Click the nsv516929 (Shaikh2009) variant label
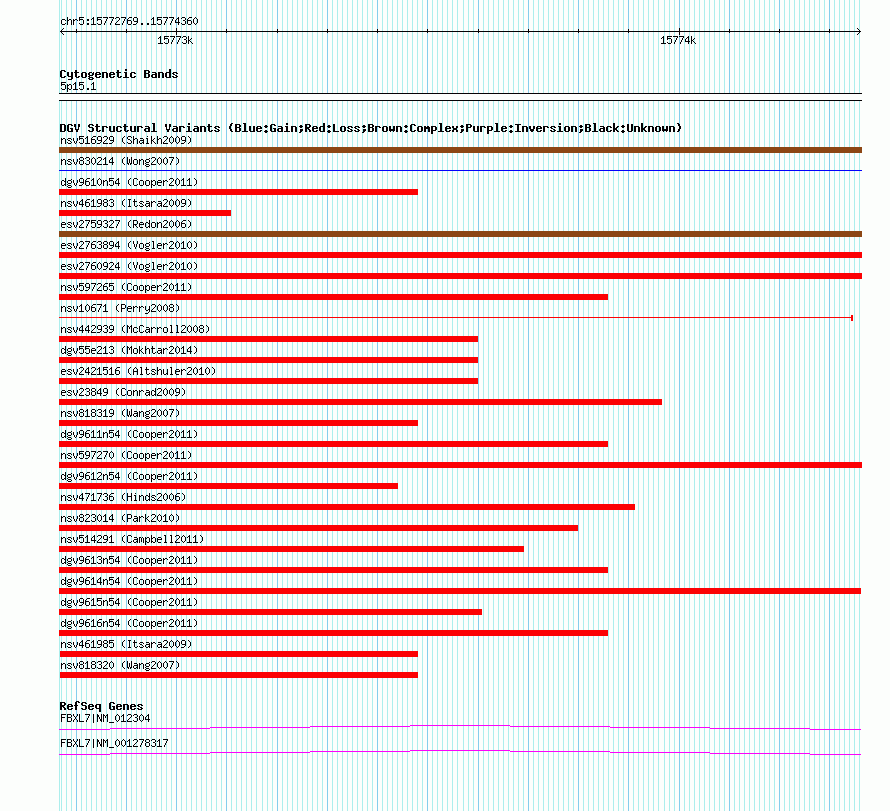This screenshot has width=890, height=811. point(126,140)
